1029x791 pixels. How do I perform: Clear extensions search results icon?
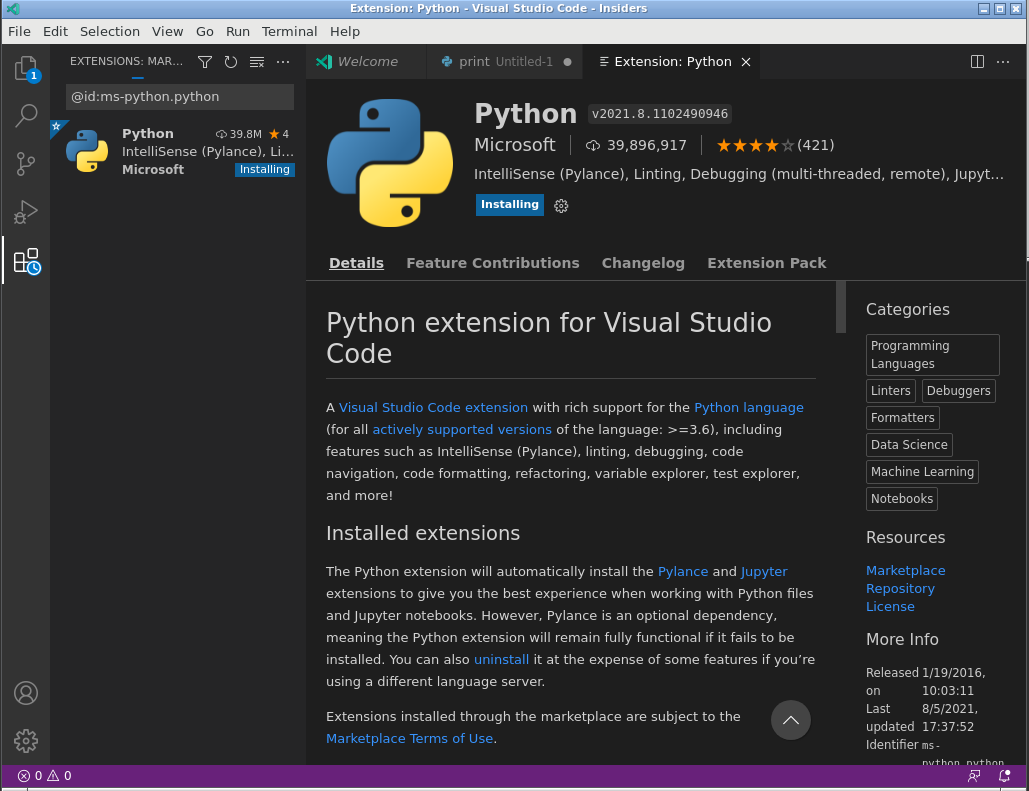[x=257, y=62]
